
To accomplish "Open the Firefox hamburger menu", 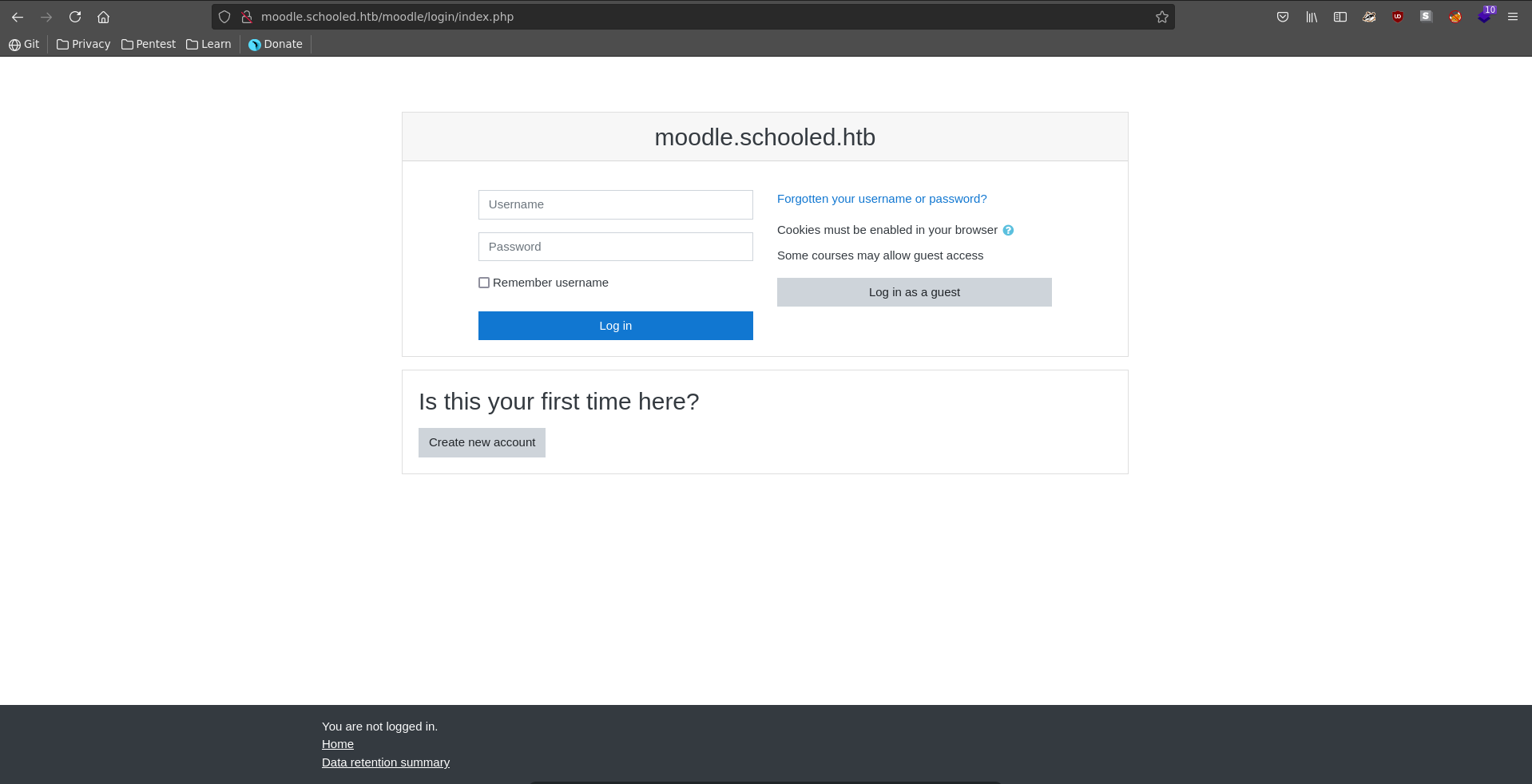I will 1513,17.
